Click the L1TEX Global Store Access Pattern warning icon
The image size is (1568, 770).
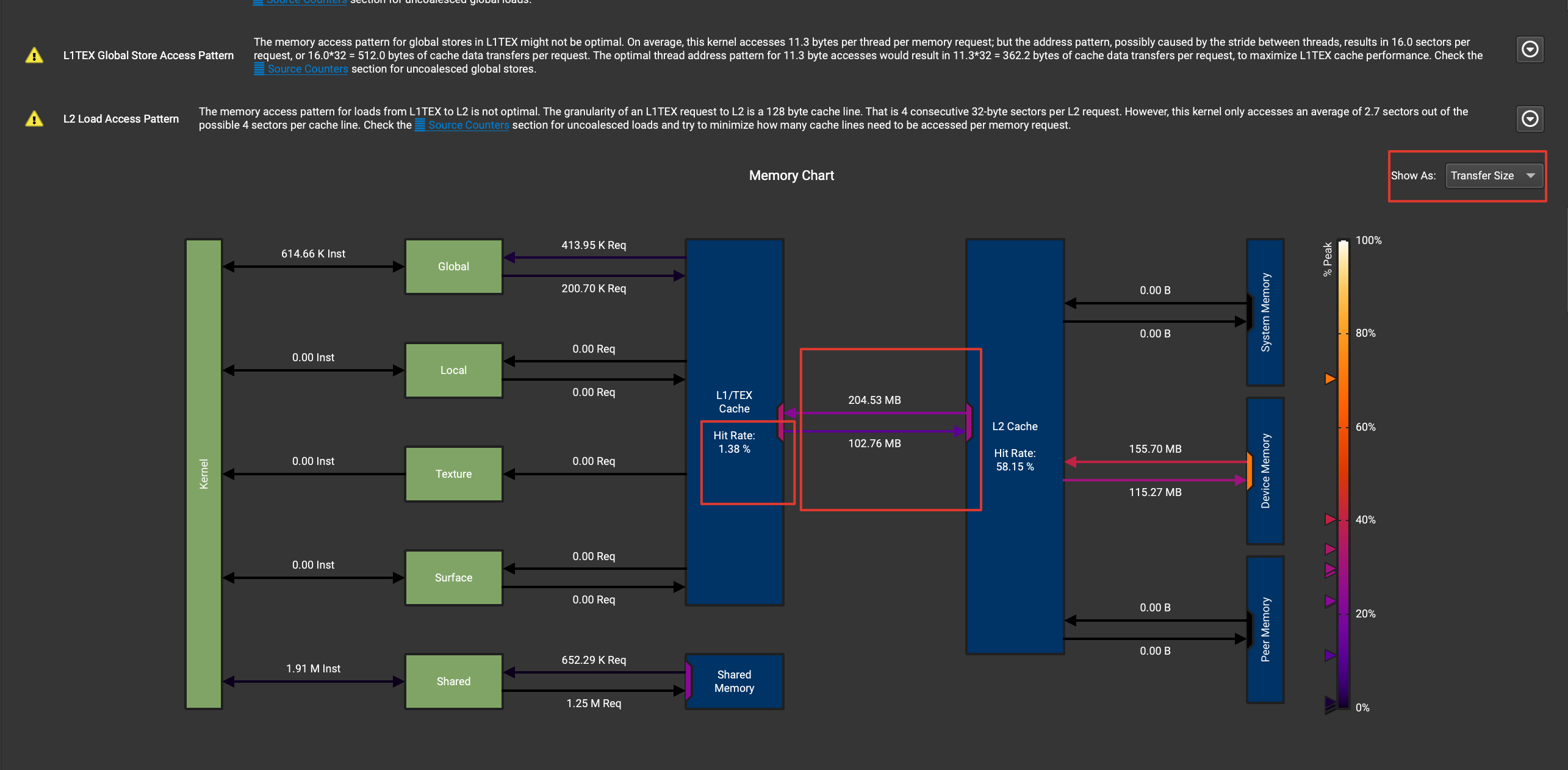(35, 55)
